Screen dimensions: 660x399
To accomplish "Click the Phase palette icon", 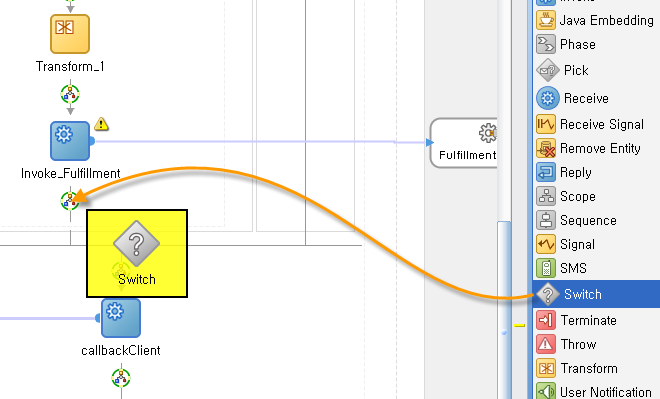I will click(x=546, y=44).
